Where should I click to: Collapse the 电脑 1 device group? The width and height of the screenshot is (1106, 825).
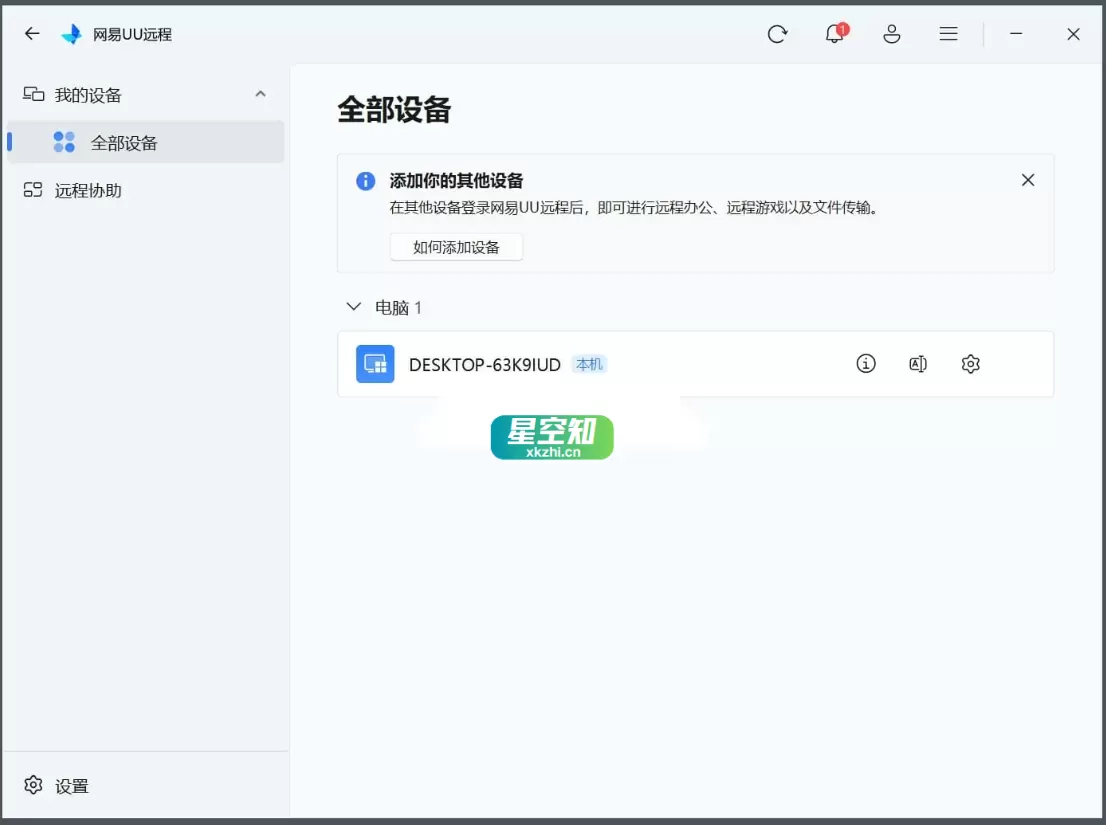click(353, 307)
